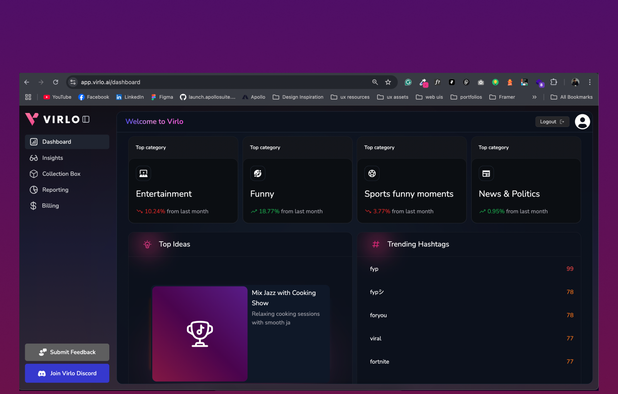Open the Mix Jazz with Cooking Show thumbnail
Image resolution: width=618 pixels, height=394 pixels.
pos(200,334)
